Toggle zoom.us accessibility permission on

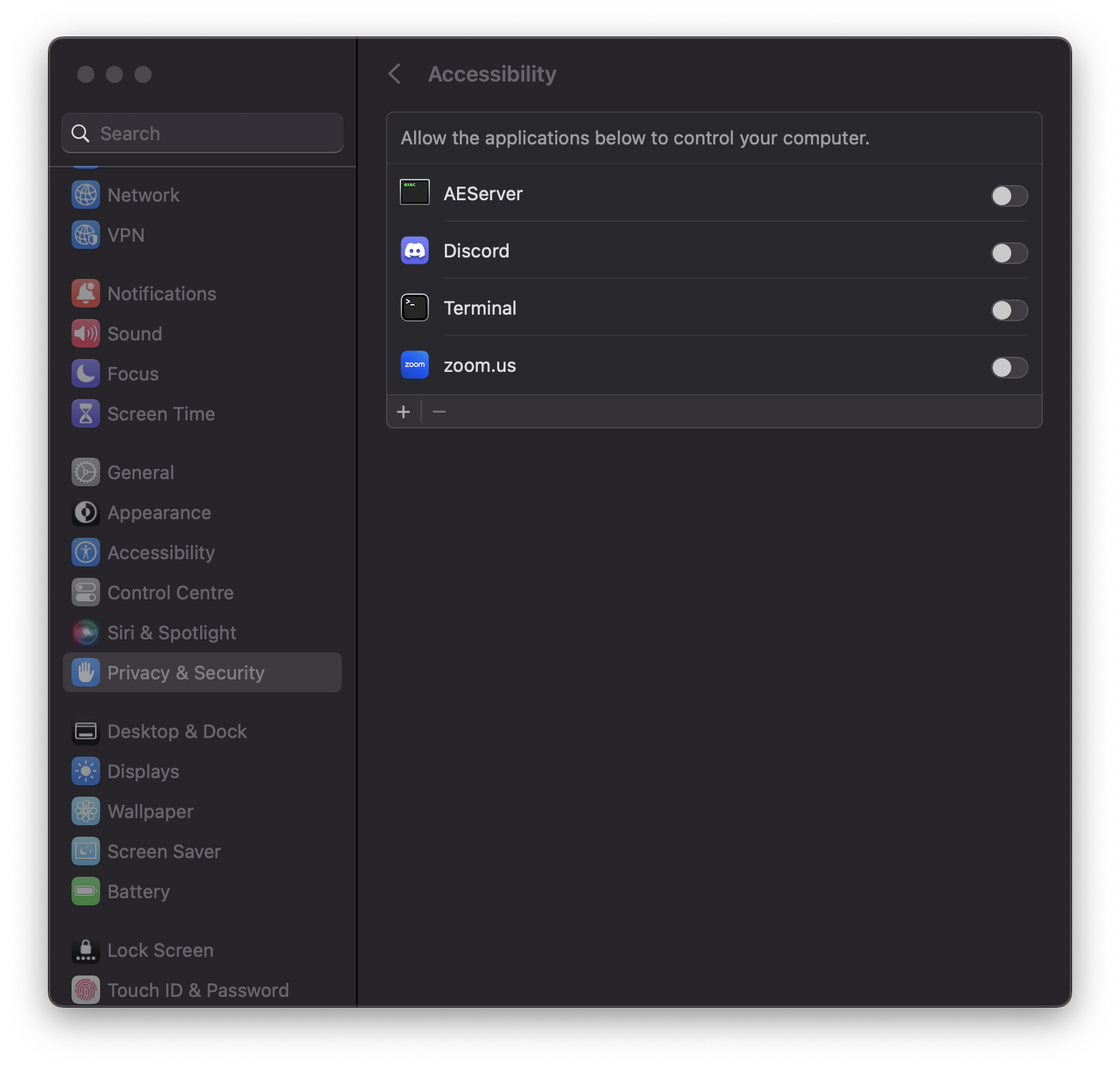click(1009, 368)
